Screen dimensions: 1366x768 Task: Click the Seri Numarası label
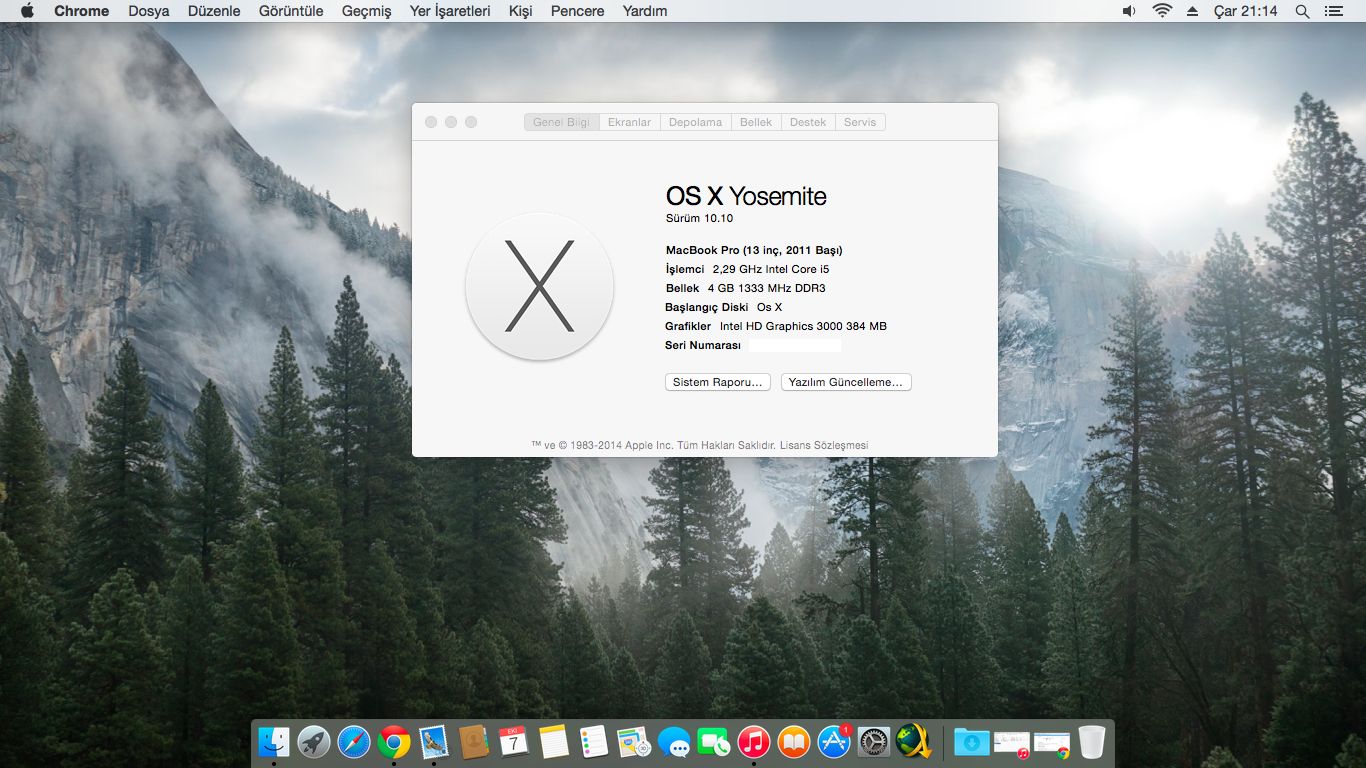[703, 345]
